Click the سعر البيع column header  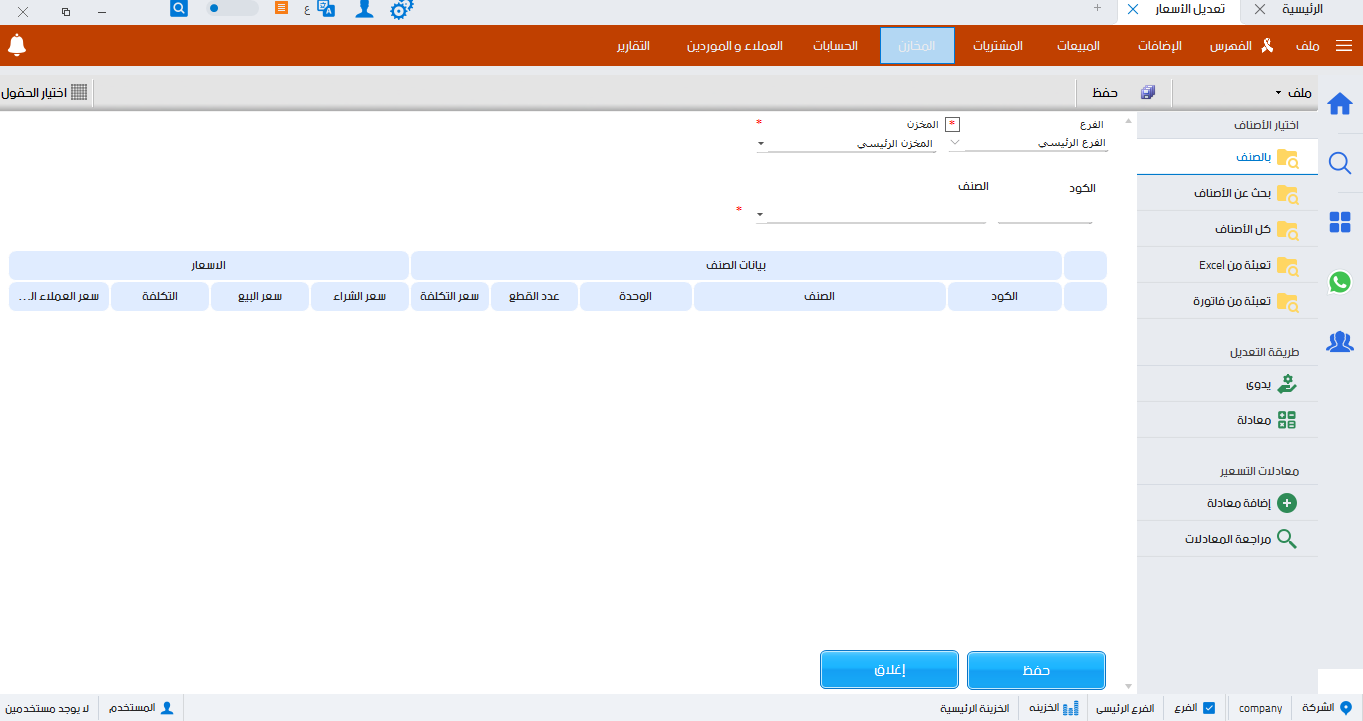tap(260, 296)
